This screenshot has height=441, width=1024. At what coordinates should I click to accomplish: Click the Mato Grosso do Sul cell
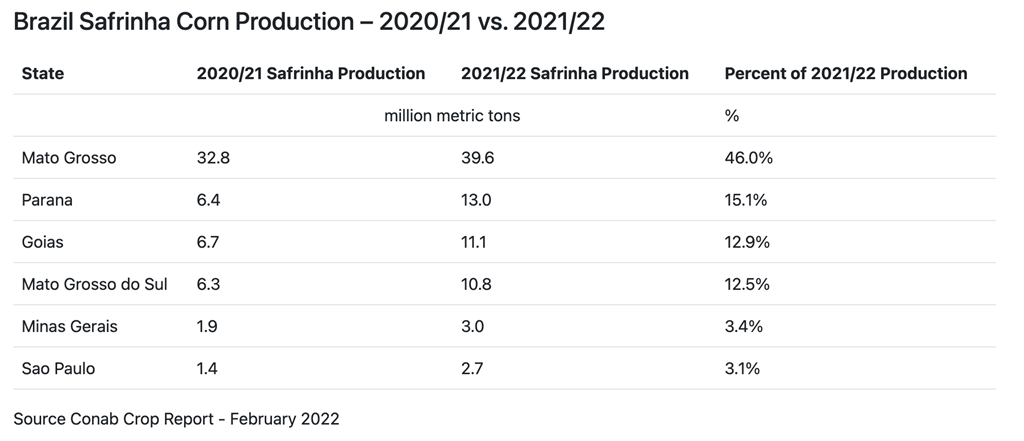pyautogui.click(x=95, y=284)
